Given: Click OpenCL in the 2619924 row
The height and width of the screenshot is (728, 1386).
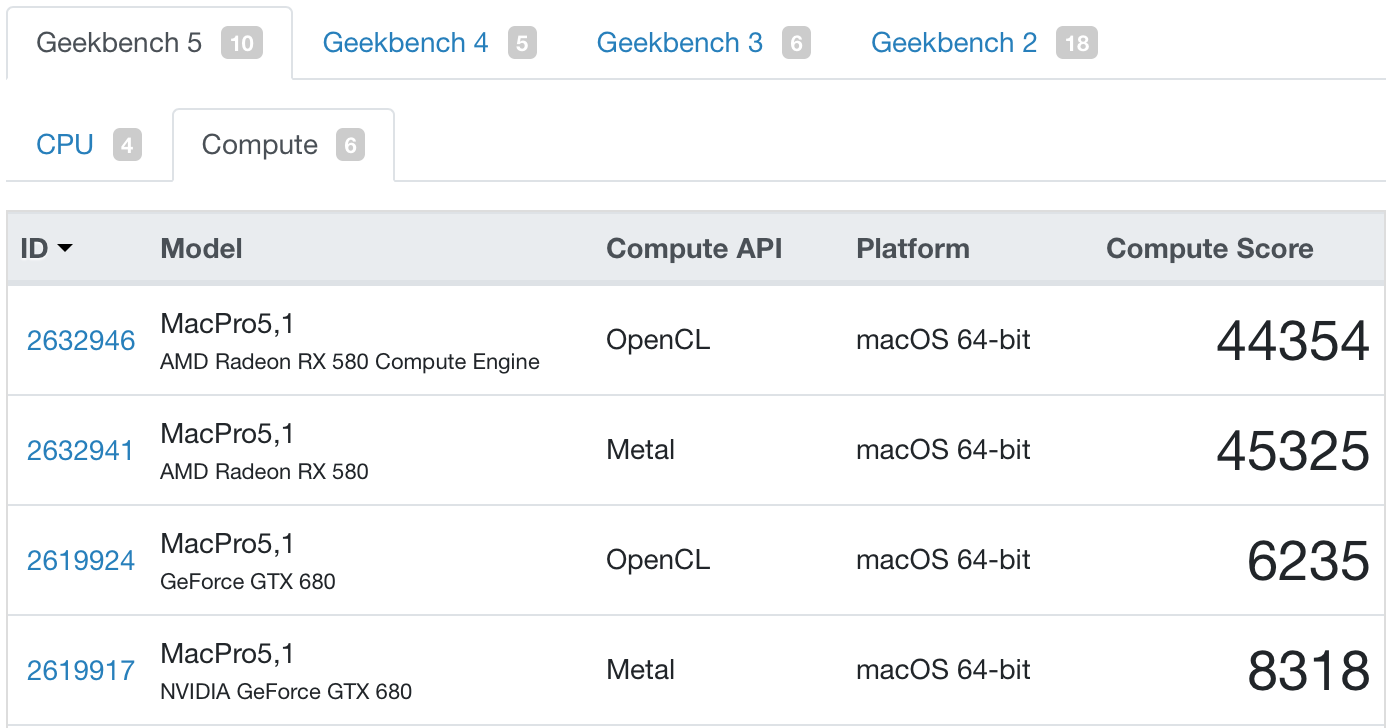Looking at the screenshot, I should pyautogui.click(x=658, y=560).
